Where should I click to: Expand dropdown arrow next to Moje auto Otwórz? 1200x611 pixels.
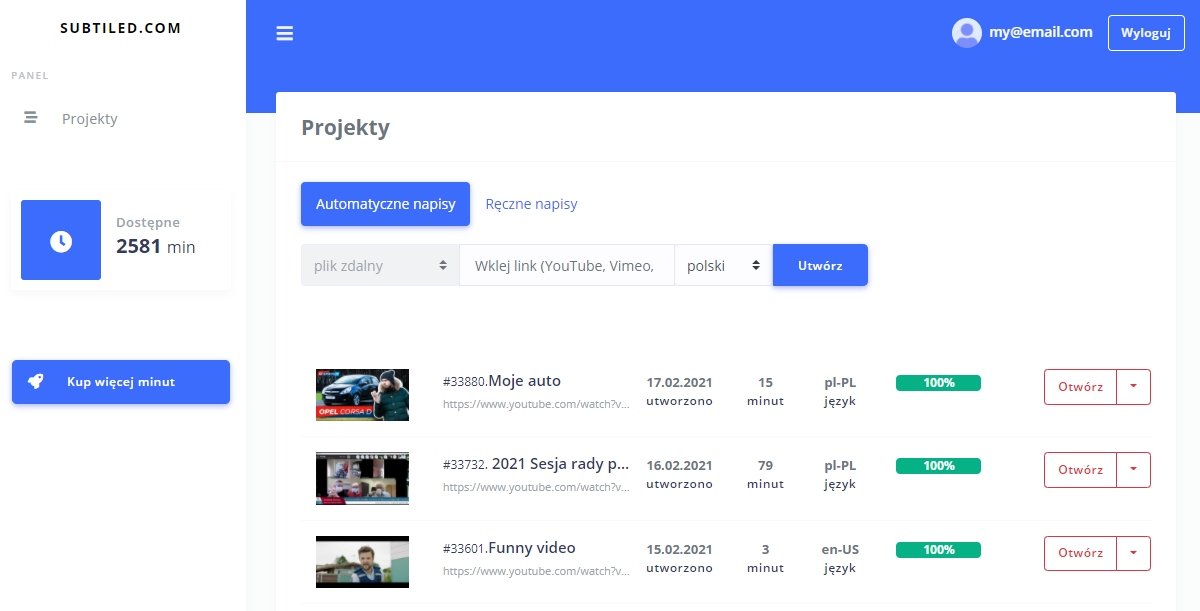[x=1133, y=386]
